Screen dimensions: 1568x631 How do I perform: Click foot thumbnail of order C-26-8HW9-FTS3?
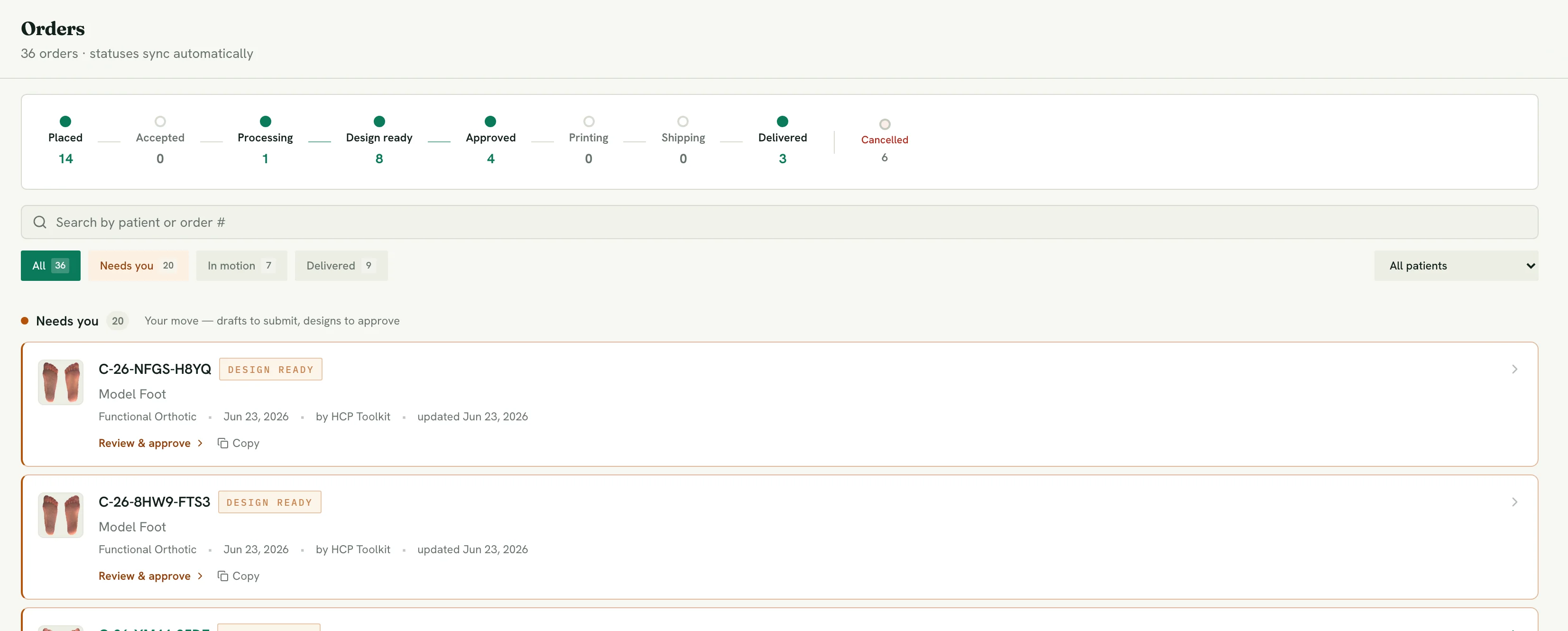click(61, 515)
